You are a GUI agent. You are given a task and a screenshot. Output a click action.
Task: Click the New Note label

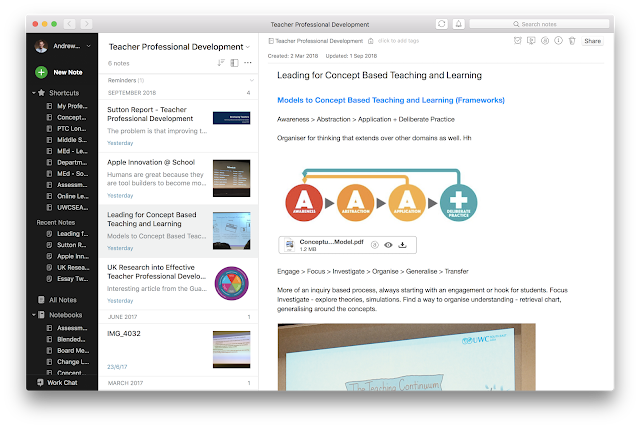[68, 72]
